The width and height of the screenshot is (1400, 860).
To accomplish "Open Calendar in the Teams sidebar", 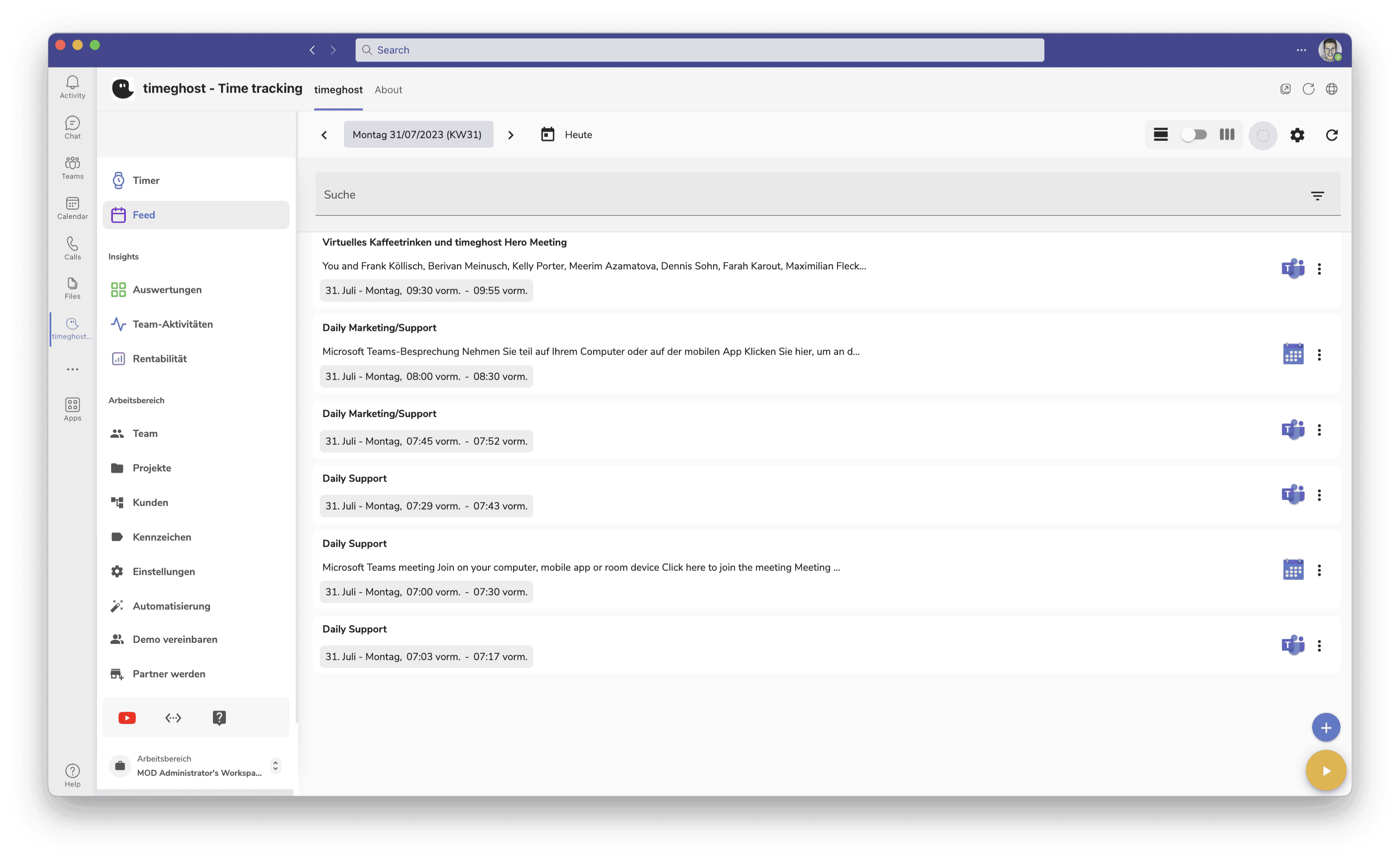I will click(72, 208).
